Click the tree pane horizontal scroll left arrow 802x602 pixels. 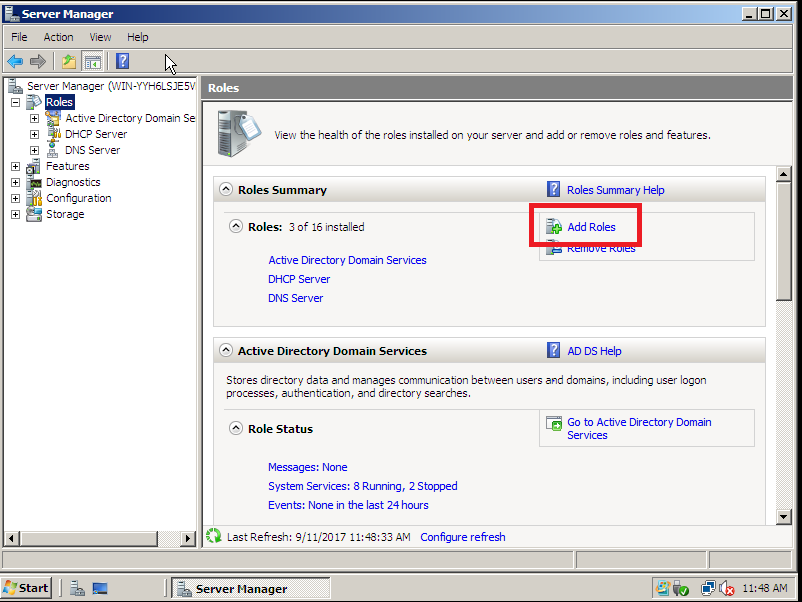pyautogui.click(x=12, y=538)
